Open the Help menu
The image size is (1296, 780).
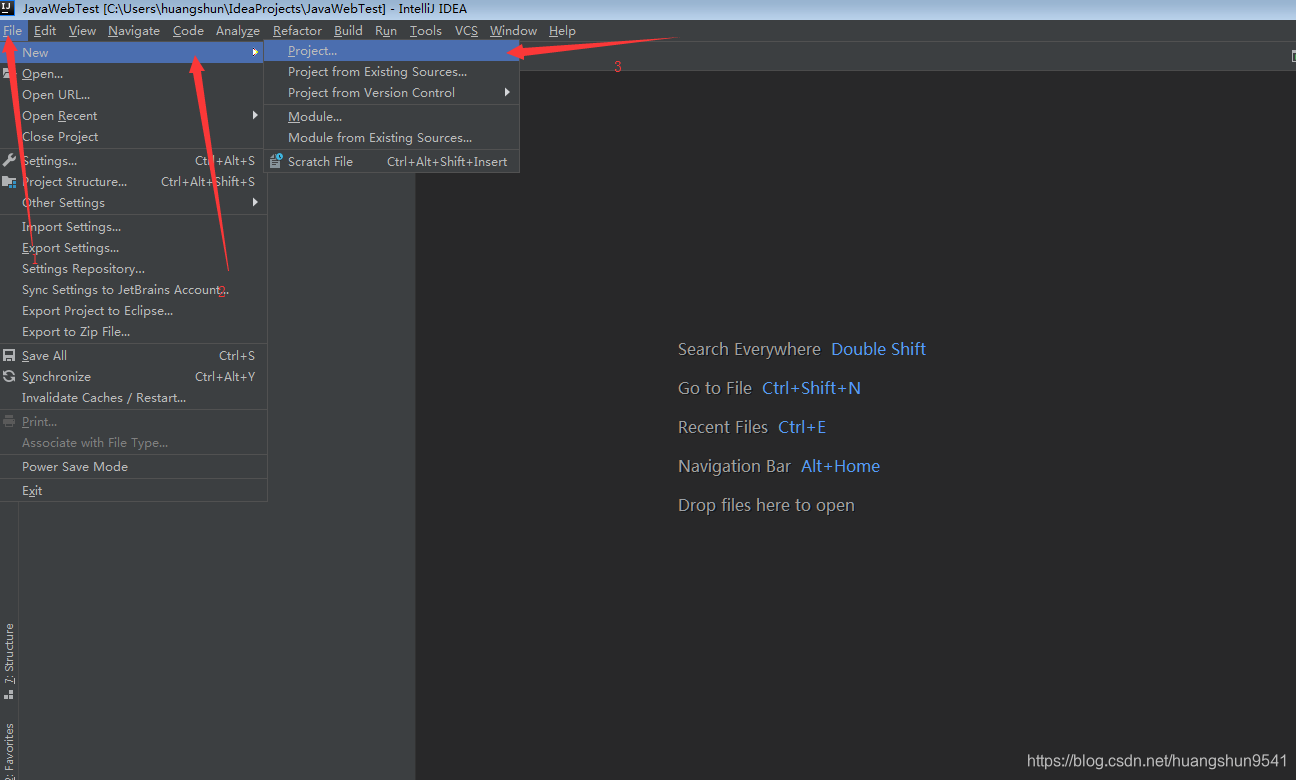tap(562, 31)
